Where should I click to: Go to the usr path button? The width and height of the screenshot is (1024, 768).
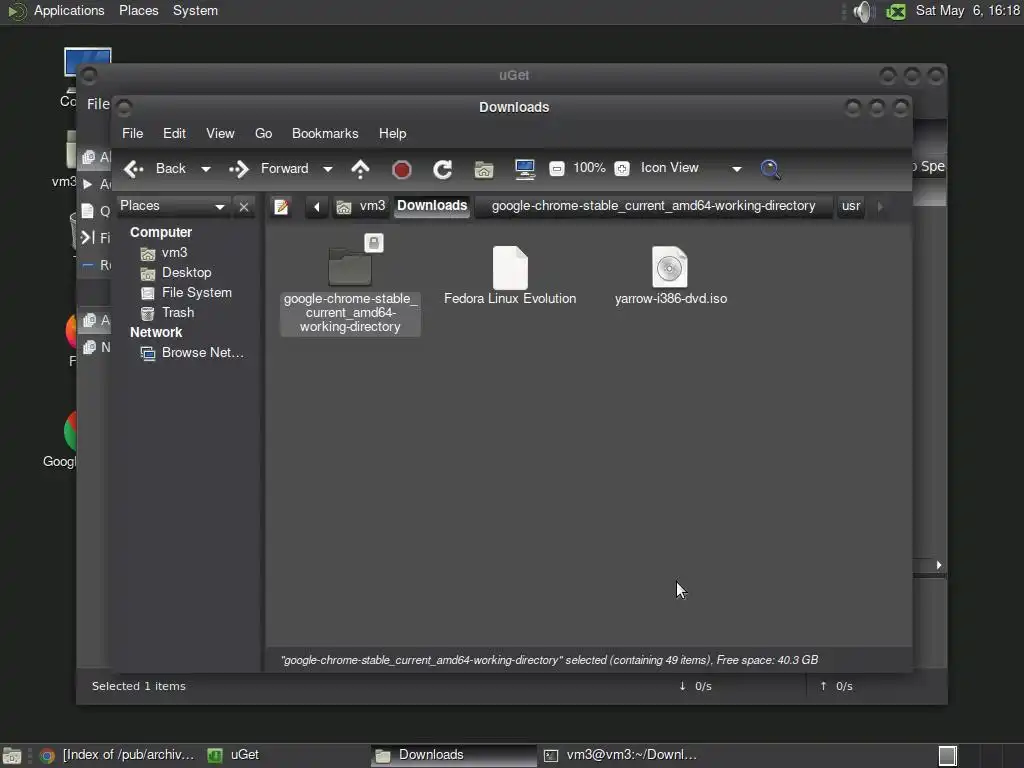tap(851, 206)
